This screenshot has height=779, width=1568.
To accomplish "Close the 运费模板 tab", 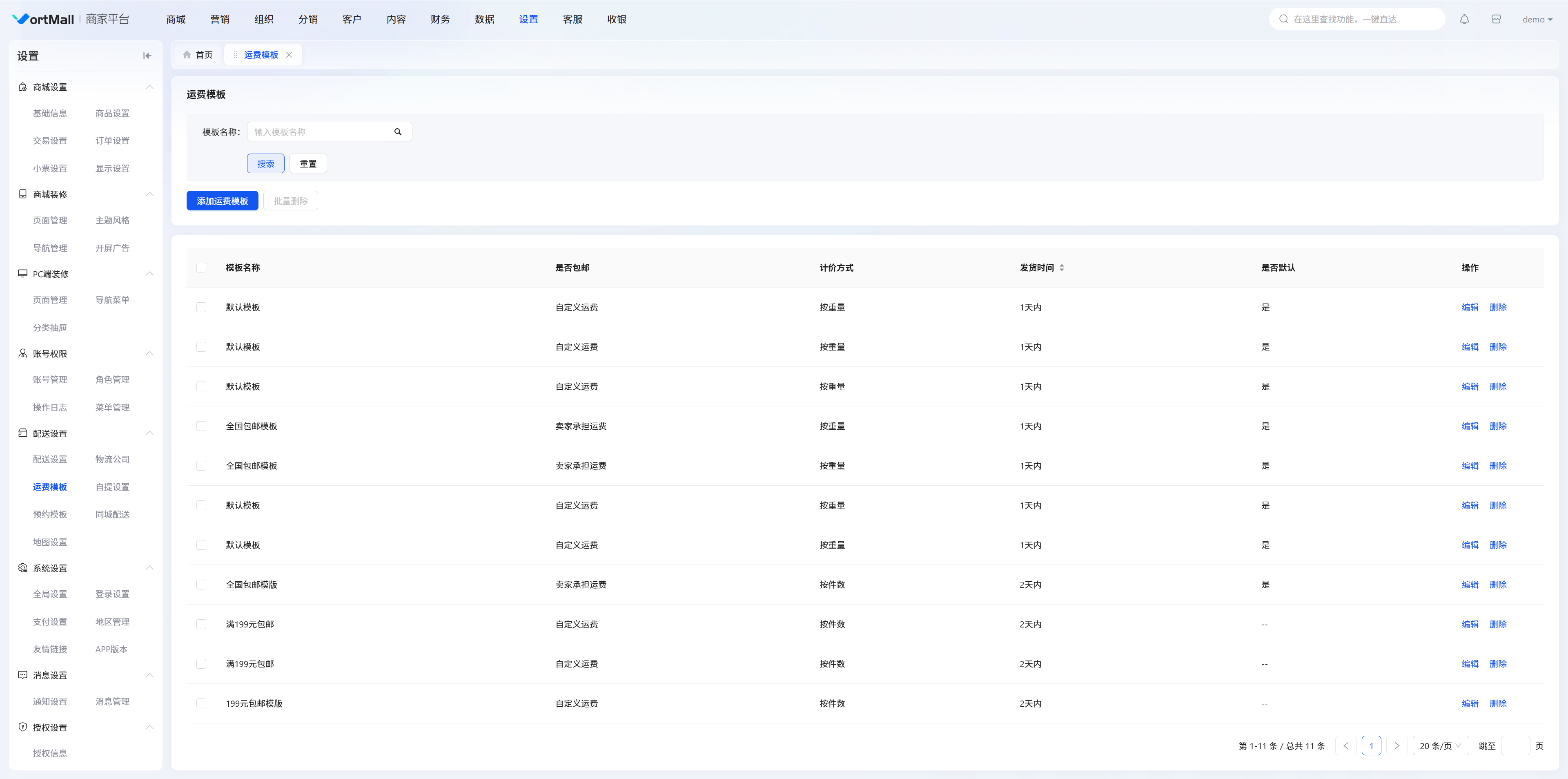I will 289,55.
